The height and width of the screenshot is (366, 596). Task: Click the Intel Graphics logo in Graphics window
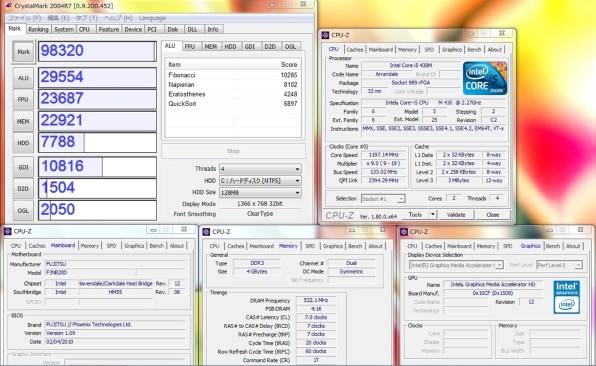pyautogui.click(x=567, y=297)
